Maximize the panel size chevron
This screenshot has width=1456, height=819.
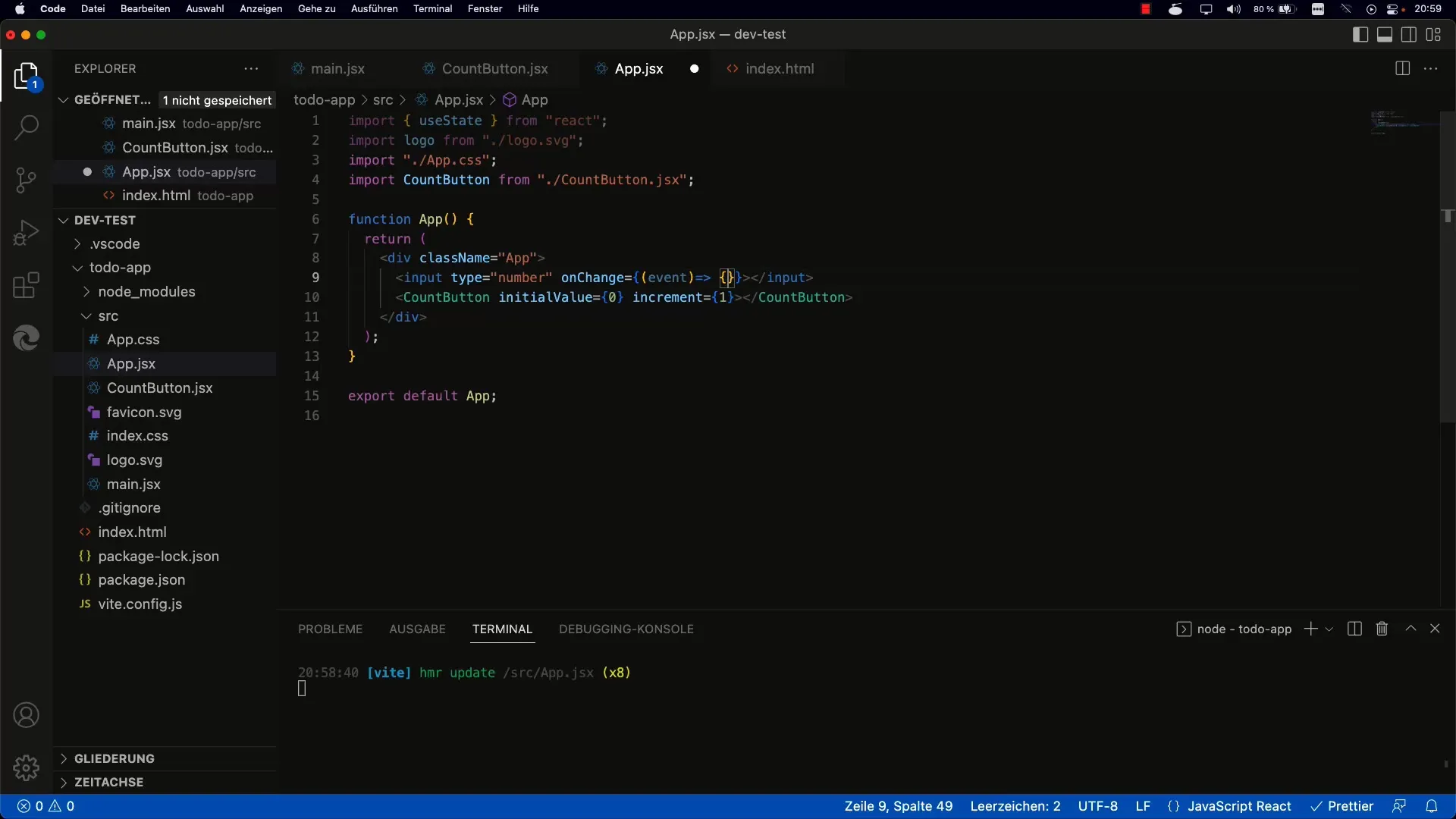tap(1410, 629)
